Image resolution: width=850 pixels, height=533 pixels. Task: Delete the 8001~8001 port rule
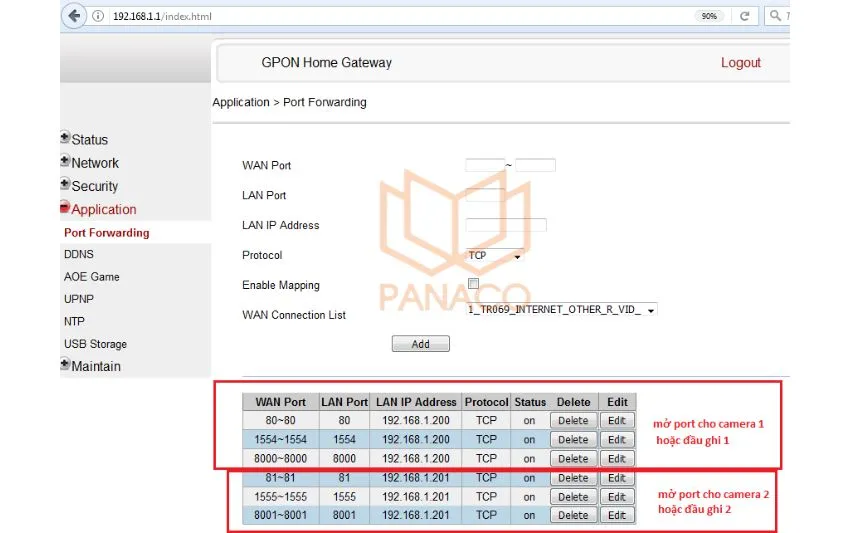(x=573, y=515)
